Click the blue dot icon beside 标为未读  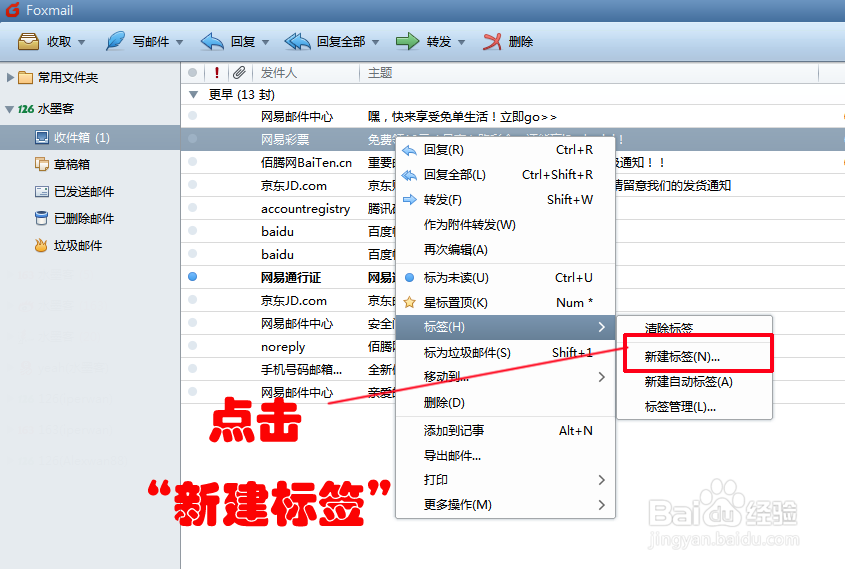click(x=410, y=277)
